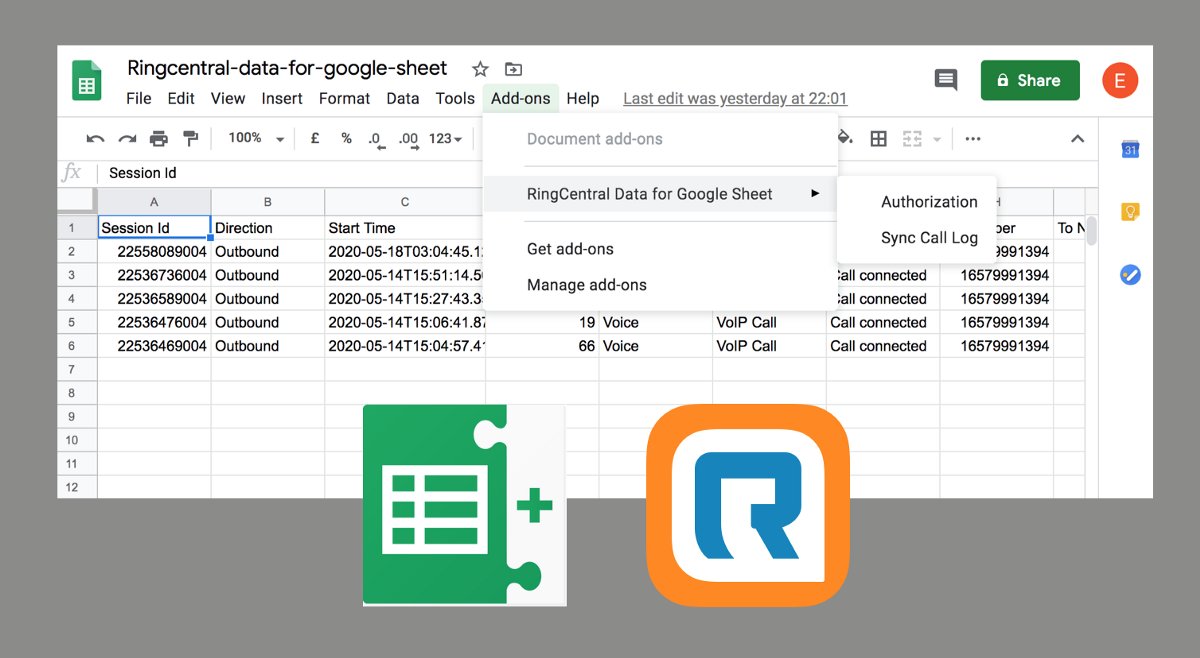Open the zoom level 100% dropdown
The width and height of the screenshot is (1200, 658).
253,138
